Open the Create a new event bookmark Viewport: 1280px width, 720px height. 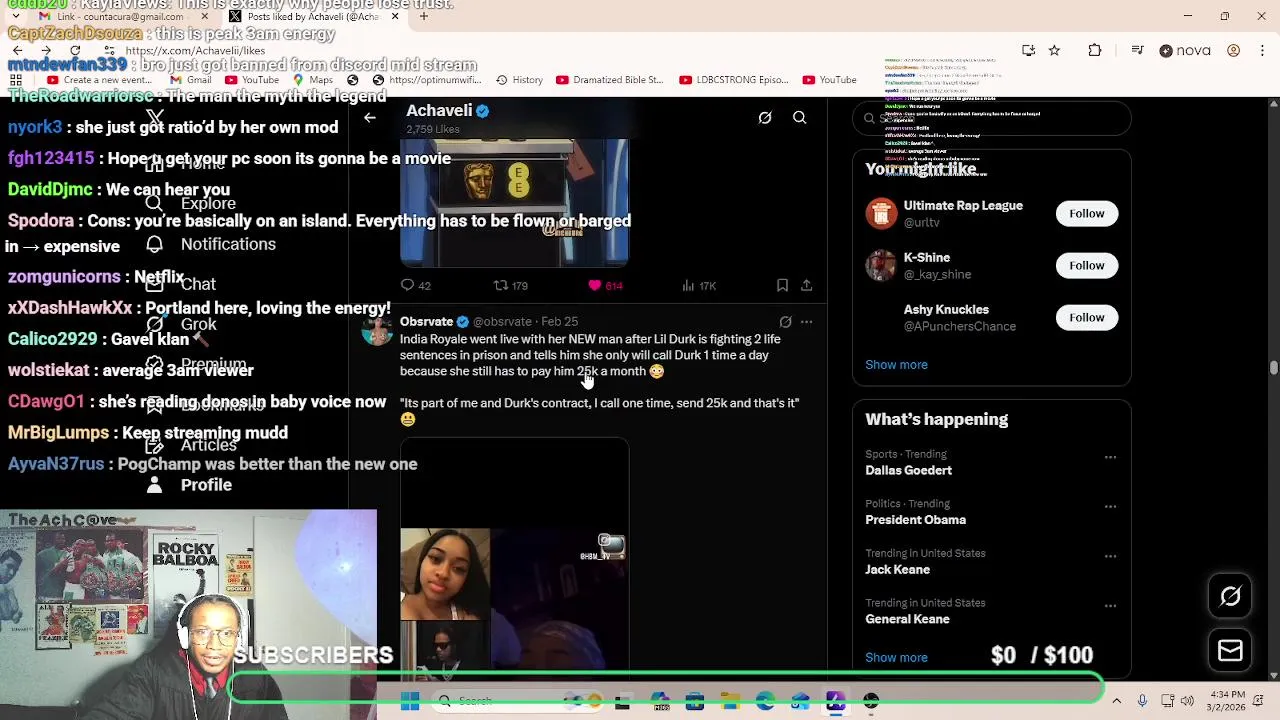(x=98, y=80)
